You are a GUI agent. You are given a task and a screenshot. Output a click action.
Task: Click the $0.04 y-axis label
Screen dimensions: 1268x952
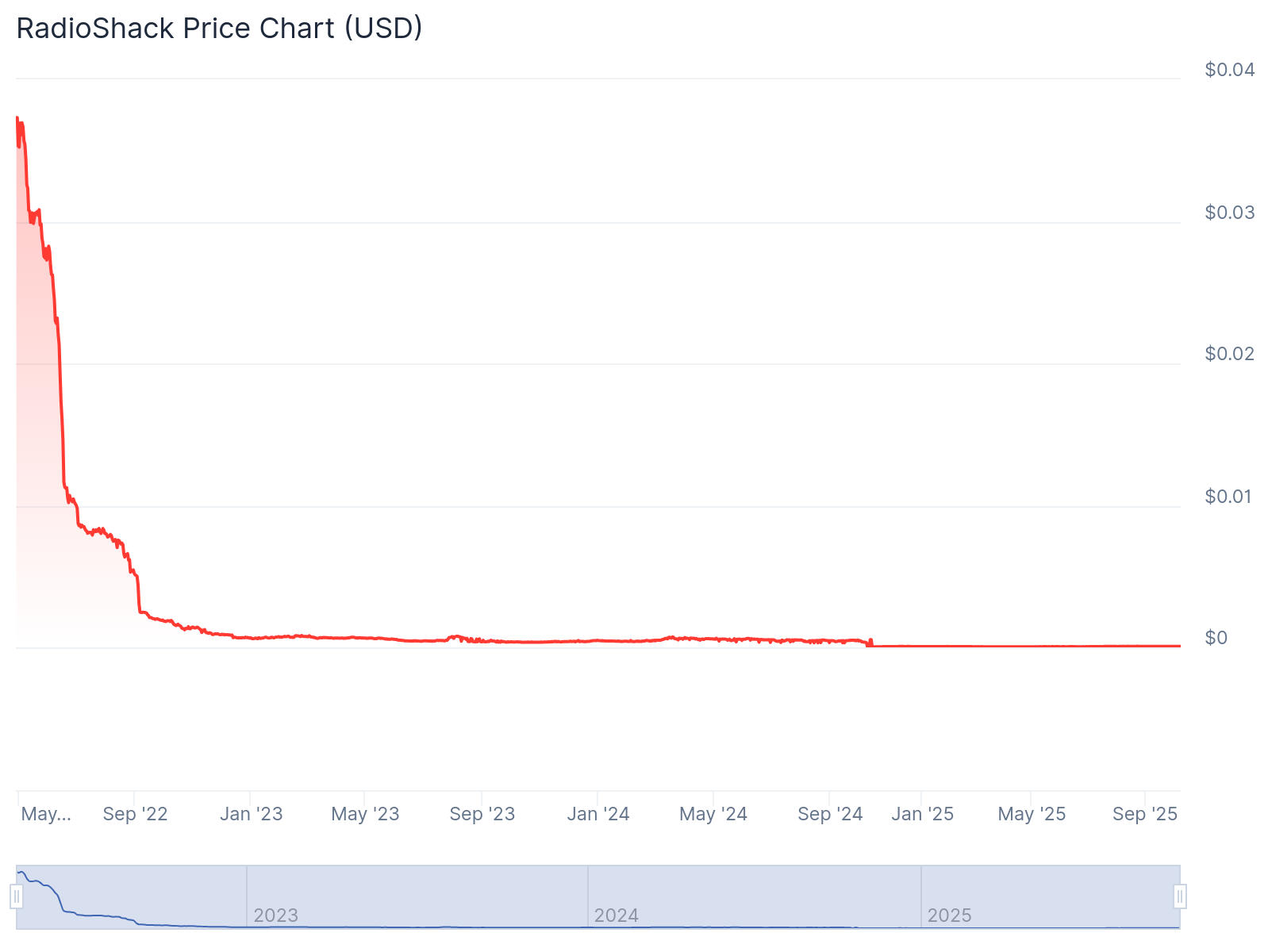(1229, 70)
